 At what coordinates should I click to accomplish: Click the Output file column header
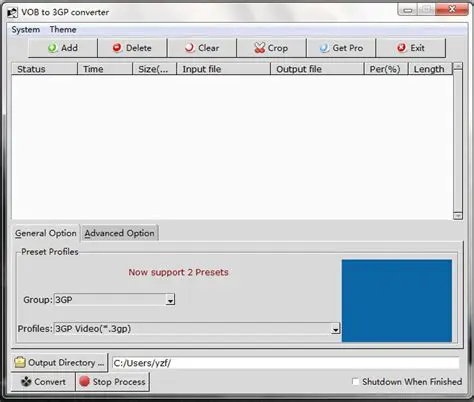pyautogui.click(x=317, y=69)
